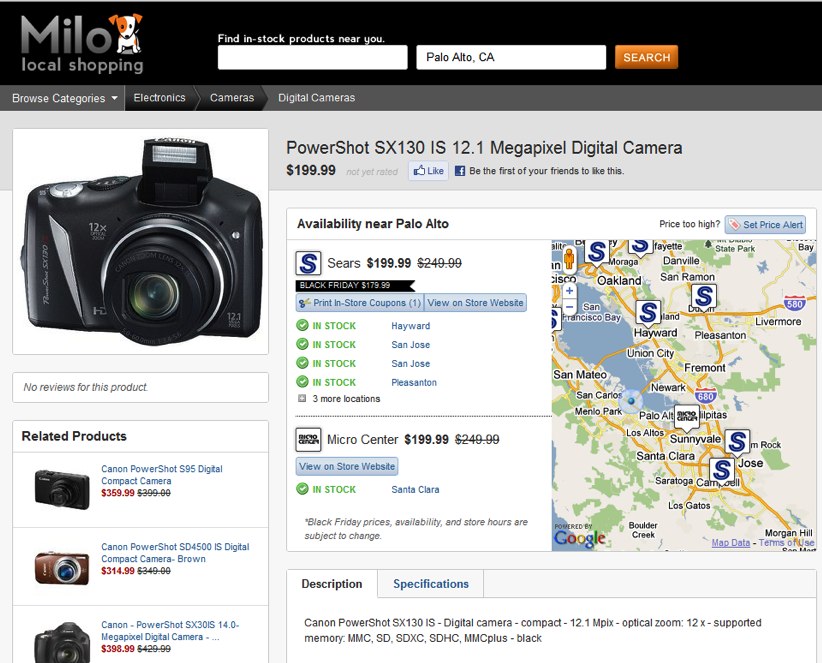Click the Terms of Use link on map
Image resolution: width=822 pixels, height=663 pixels.
click(786, 543)
